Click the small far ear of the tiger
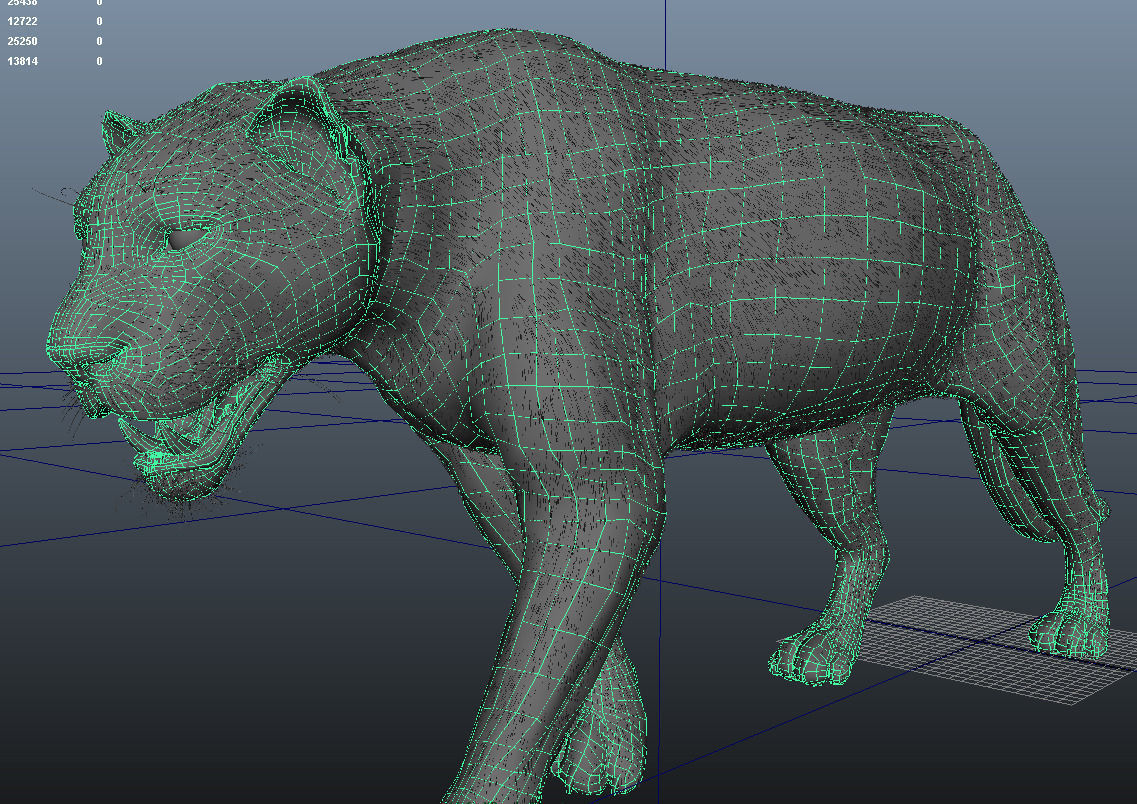This screenshot has height=804, width=1137. click(119, 133)
